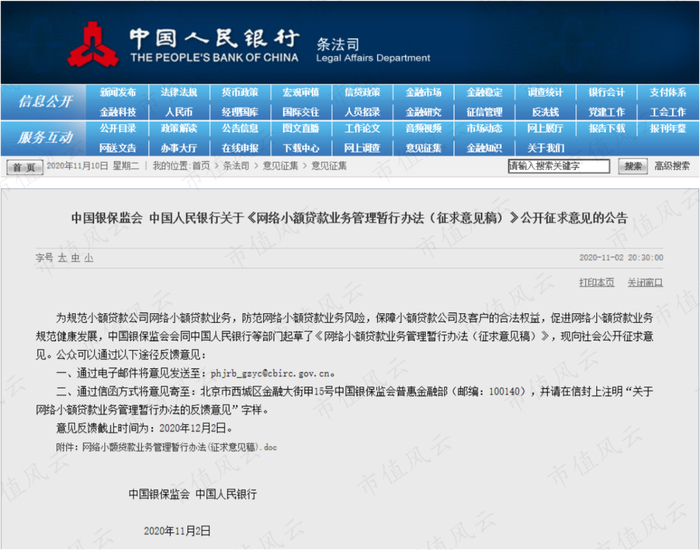Open the 下载中心 page

pos(301,148)
